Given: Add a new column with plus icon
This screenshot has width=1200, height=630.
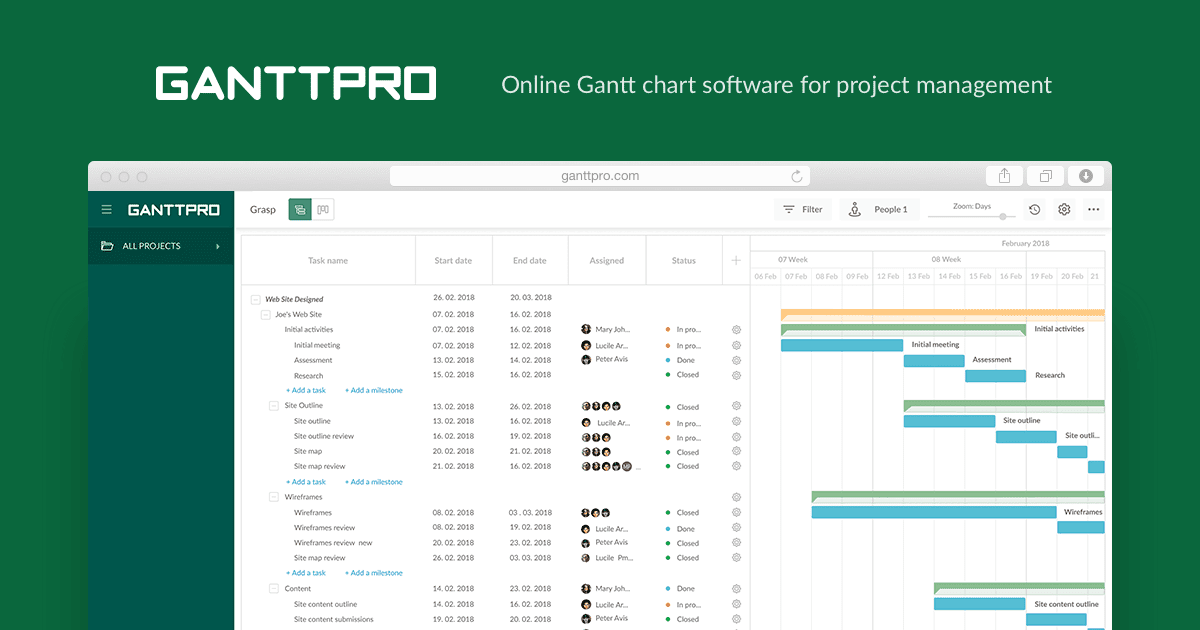Looking at the screenshot, I should pyautogui.click(x=736, y=260).
